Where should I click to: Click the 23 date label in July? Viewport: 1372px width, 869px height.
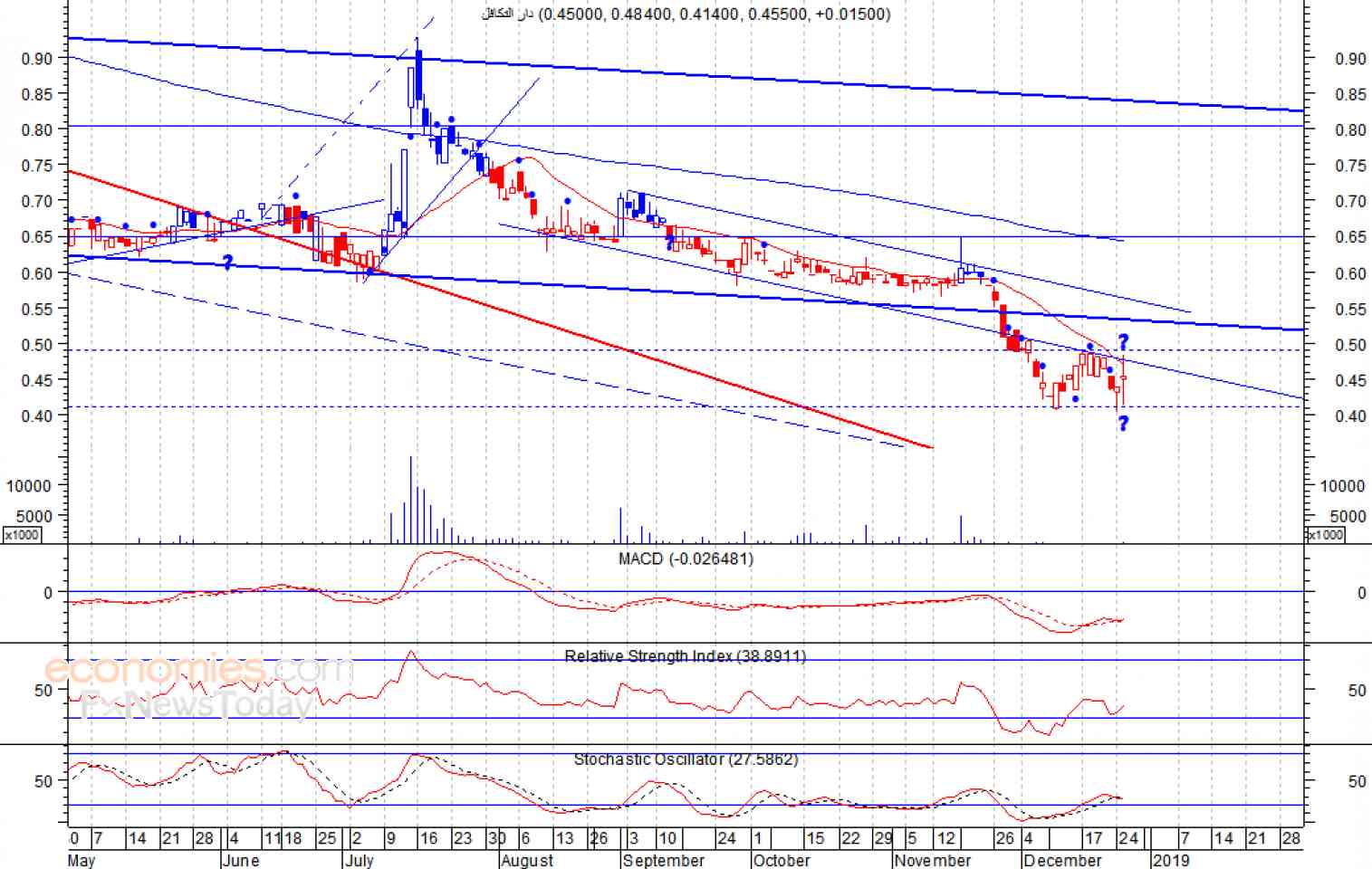tap(463, 838)
